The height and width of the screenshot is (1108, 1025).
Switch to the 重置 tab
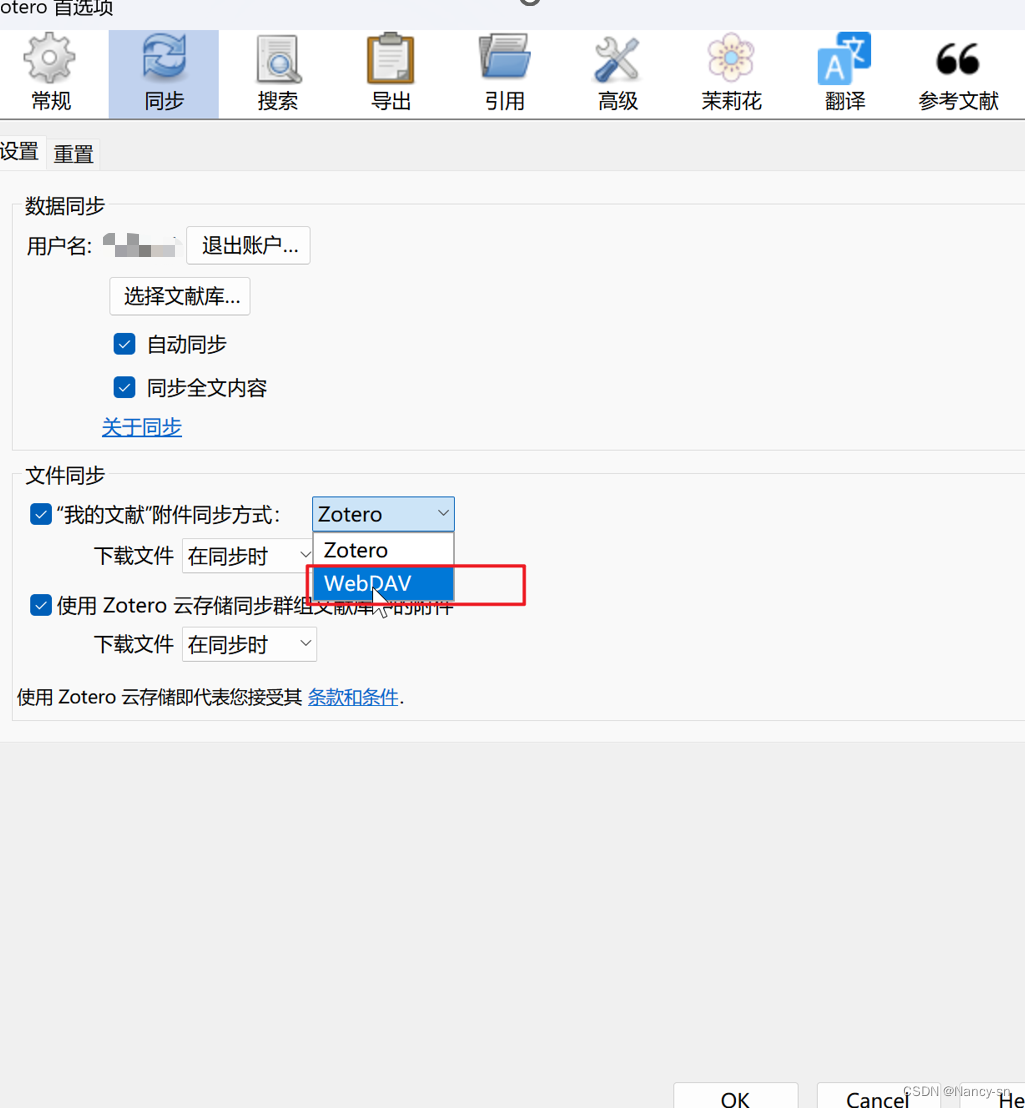73,154
